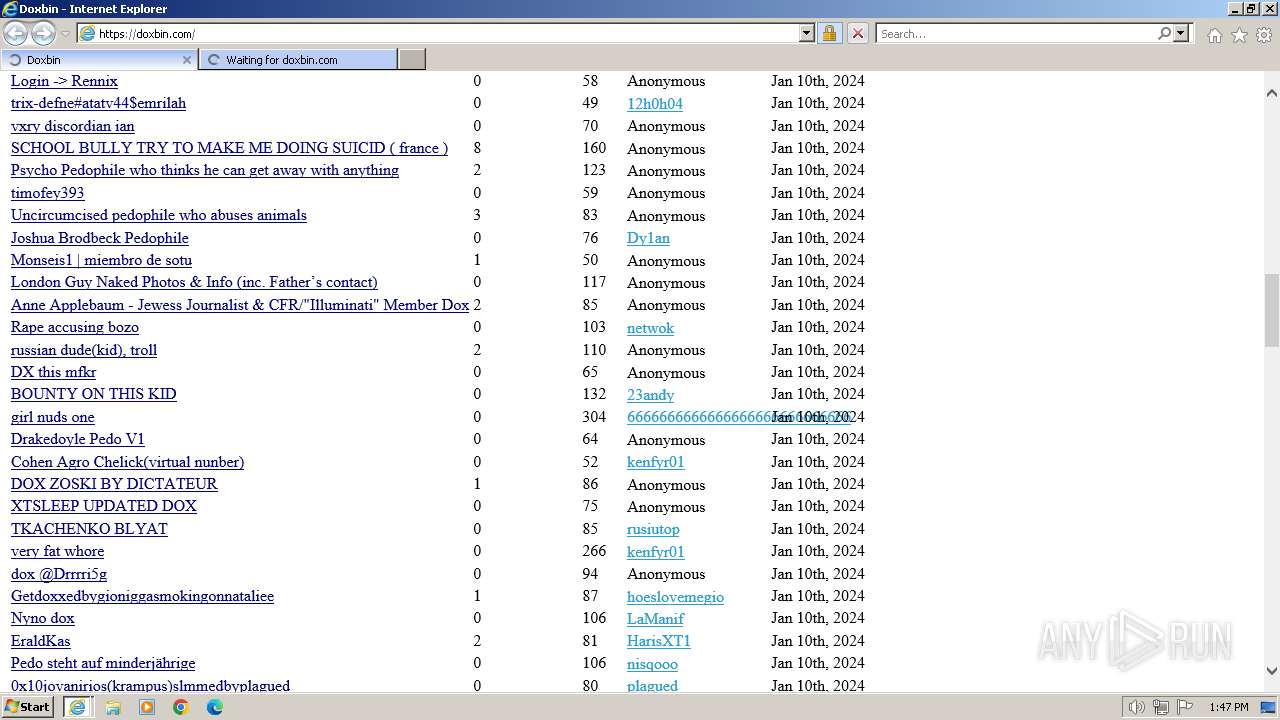Open user profile 23andy
Screen dimensions: 1280x720
650,395
